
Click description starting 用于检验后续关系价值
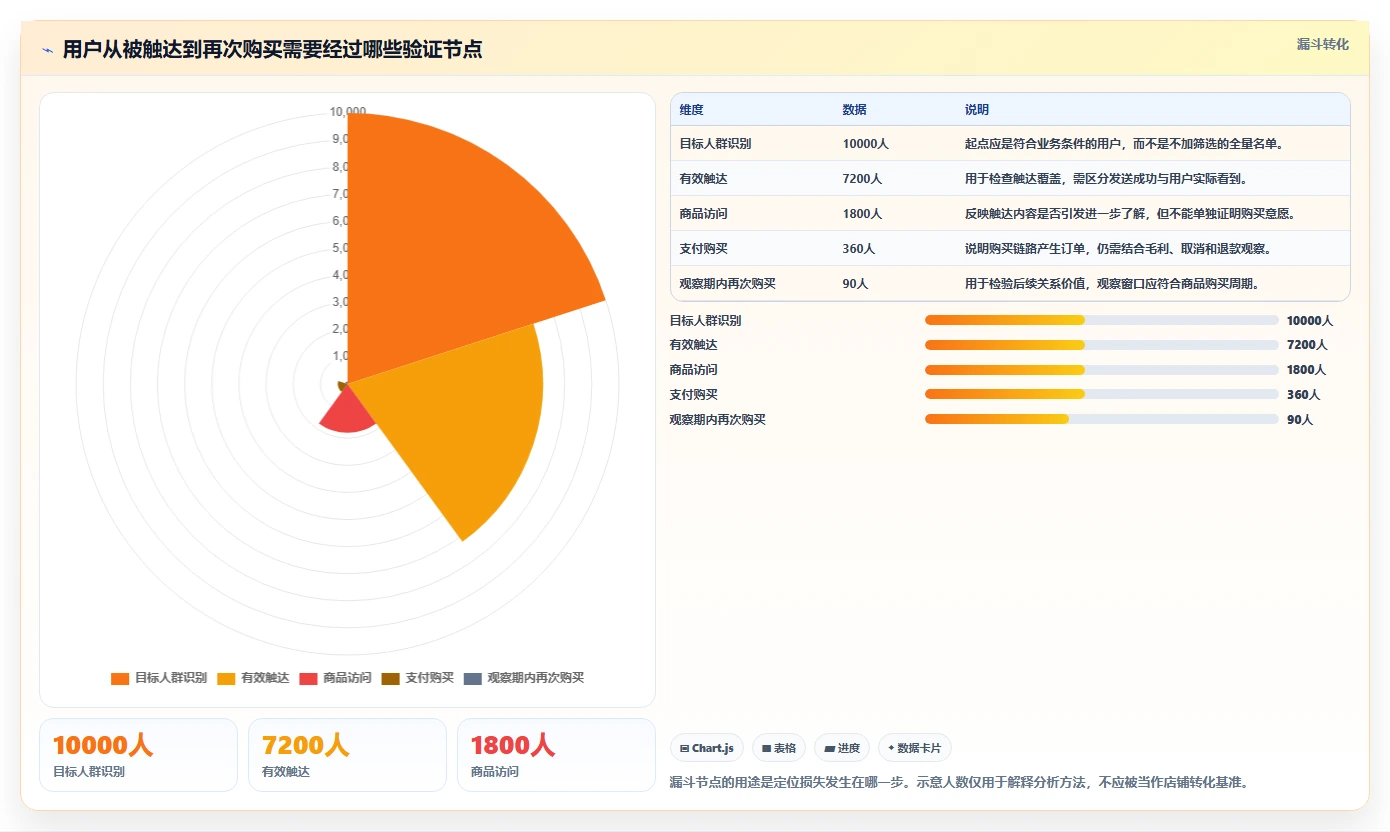1112,284
